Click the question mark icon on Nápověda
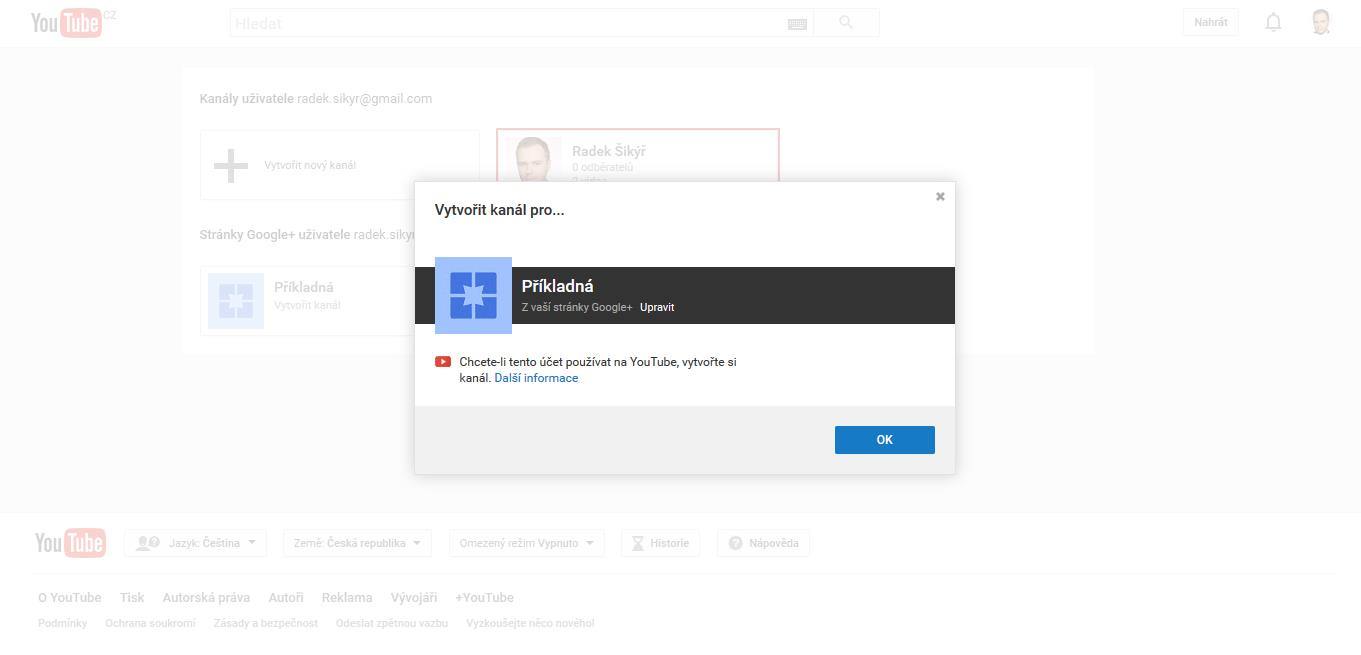1361x655 pixels. pos(736,543)
